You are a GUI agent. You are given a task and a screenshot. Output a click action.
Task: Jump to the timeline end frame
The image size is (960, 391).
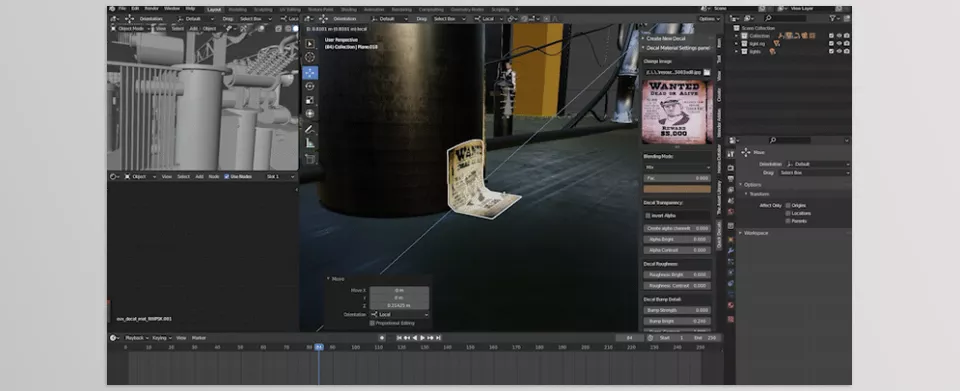pyautogui.click(x=438, y=338)
